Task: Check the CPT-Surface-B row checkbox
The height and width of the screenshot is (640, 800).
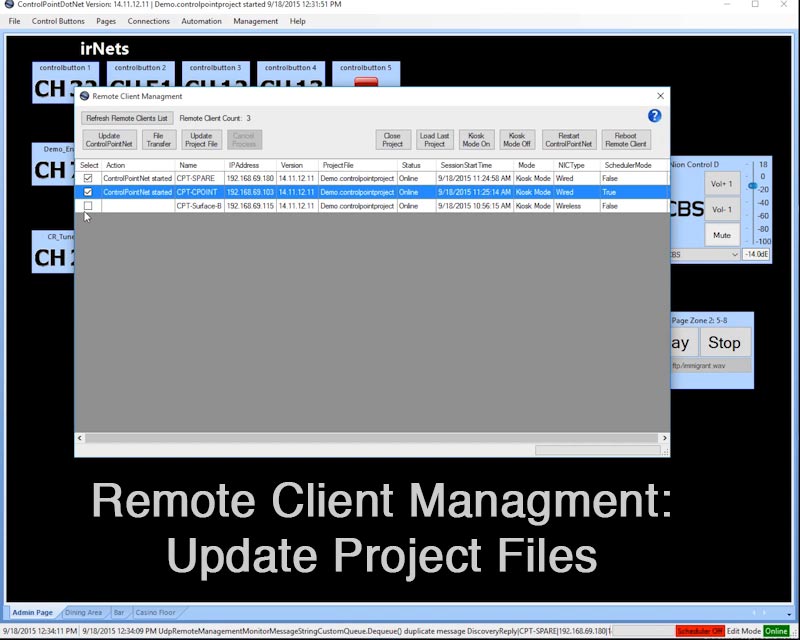Action: click(88, 206)
